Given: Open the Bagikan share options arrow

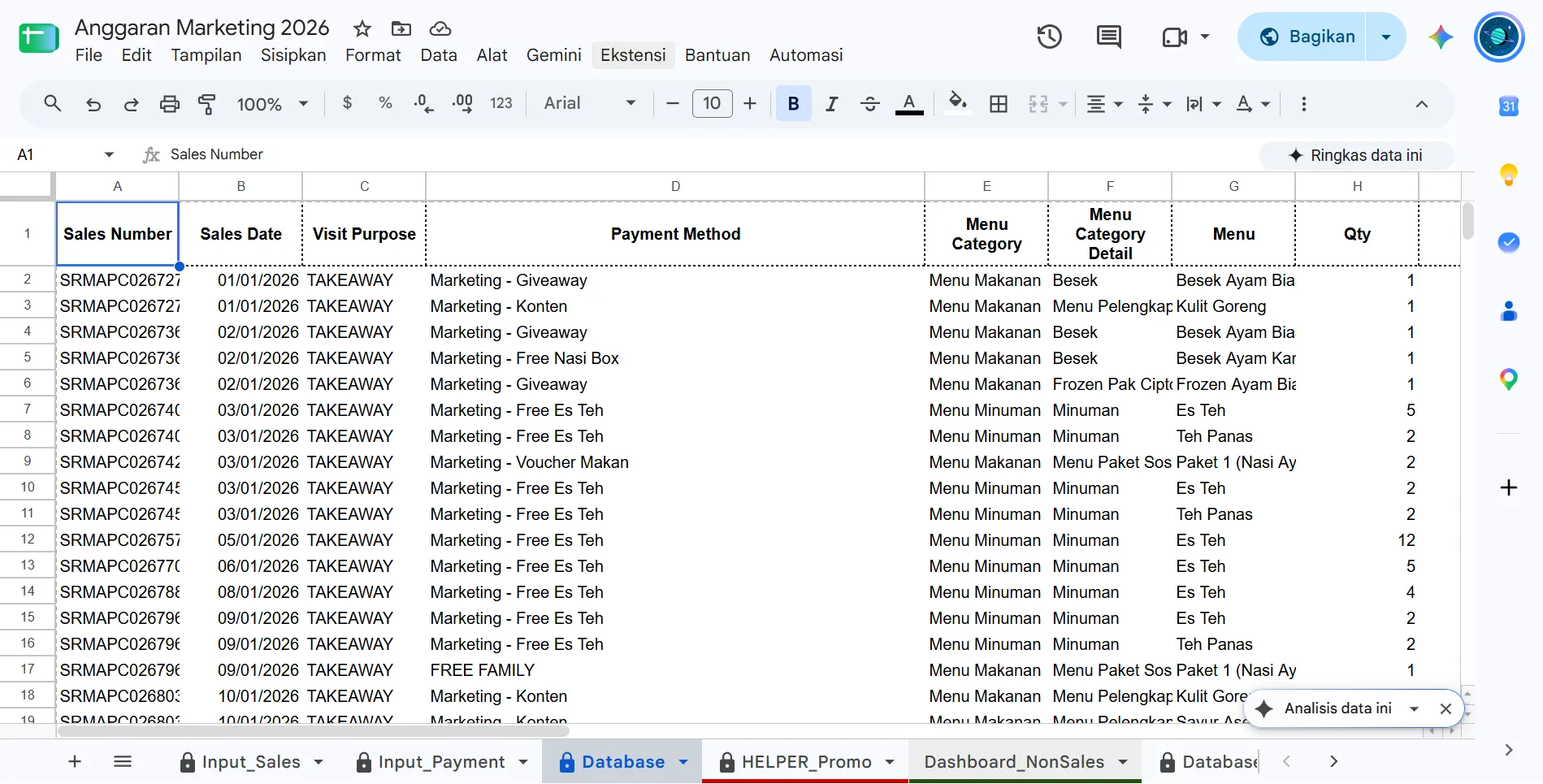Looking at the screenshot, I should (x=1386, y=37).
